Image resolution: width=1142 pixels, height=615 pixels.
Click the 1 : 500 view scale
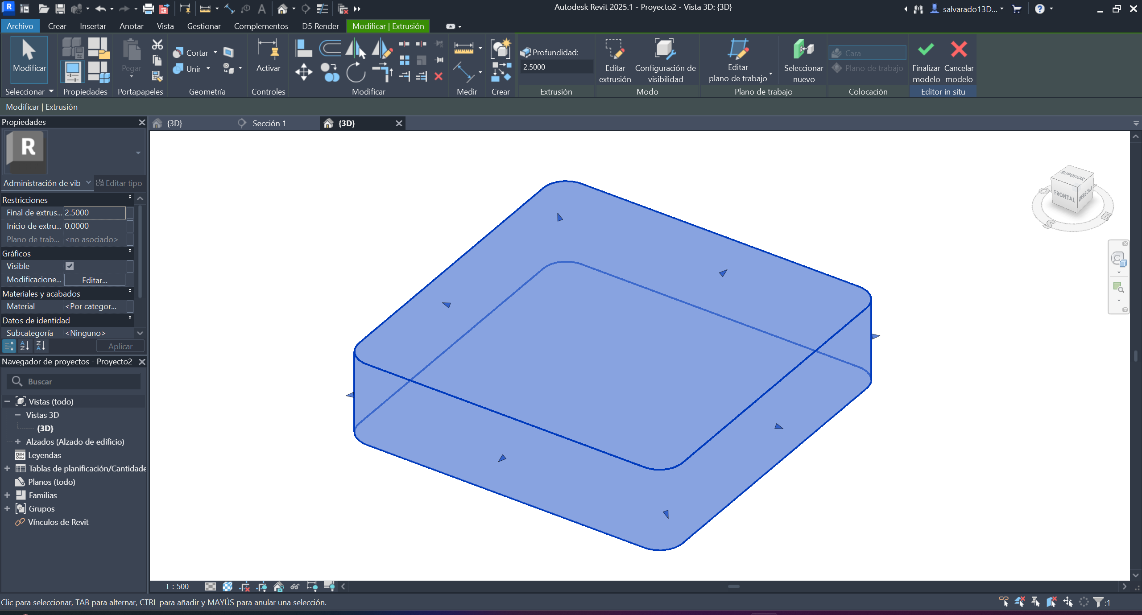(177, 587)
